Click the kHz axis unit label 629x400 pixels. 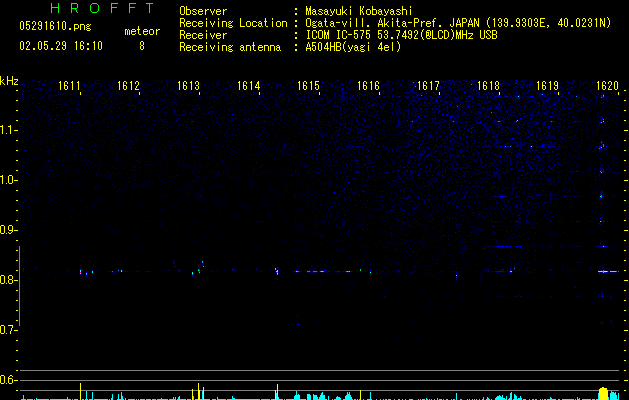9,81
